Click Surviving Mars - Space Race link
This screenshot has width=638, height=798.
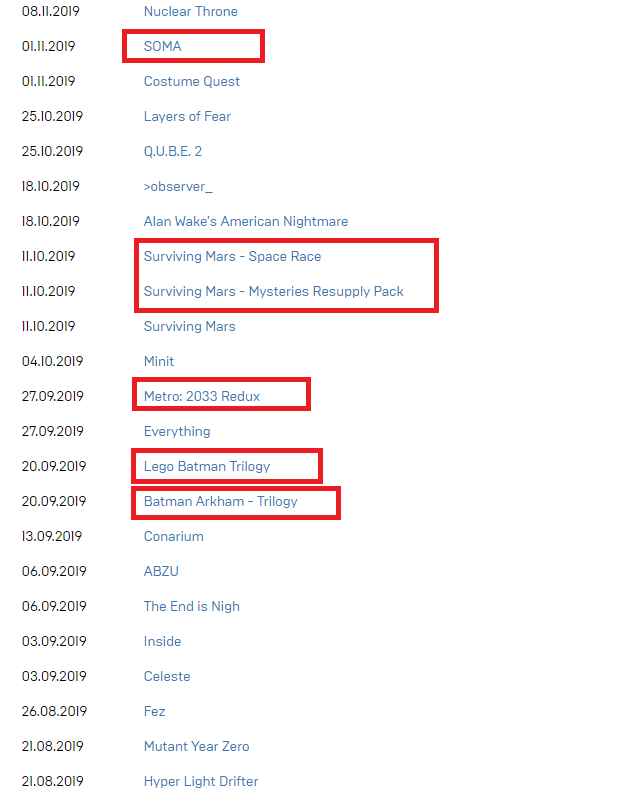coord(233,256)
